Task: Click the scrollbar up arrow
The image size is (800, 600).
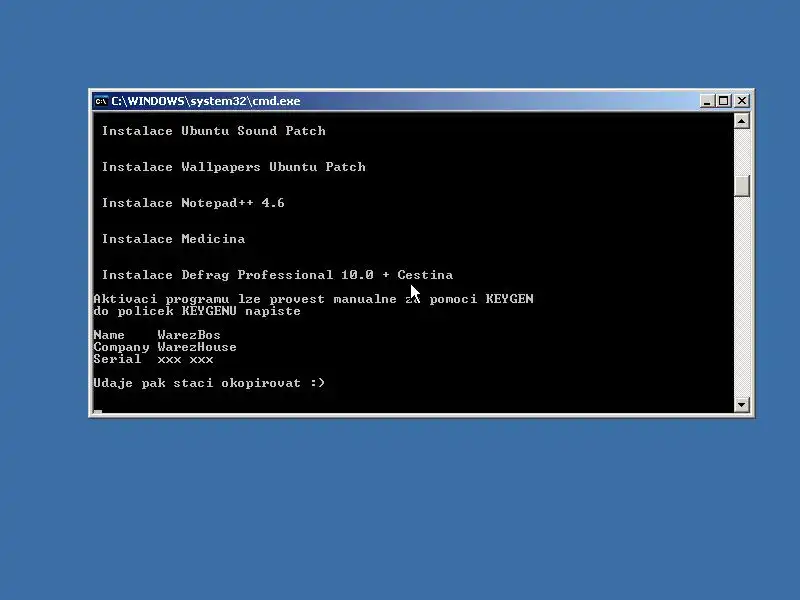Action: (741, 121)
